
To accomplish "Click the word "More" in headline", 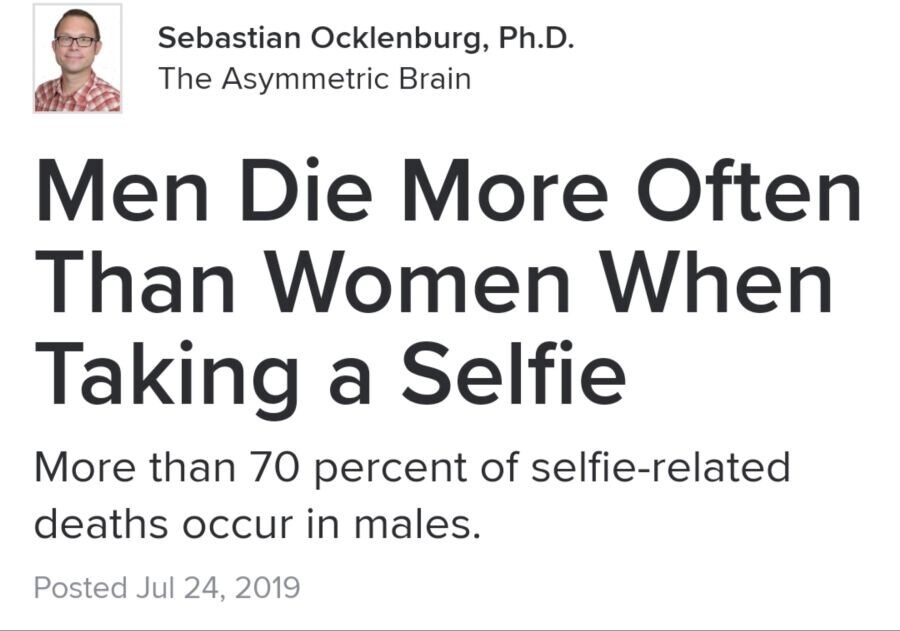I will (505, 190).
